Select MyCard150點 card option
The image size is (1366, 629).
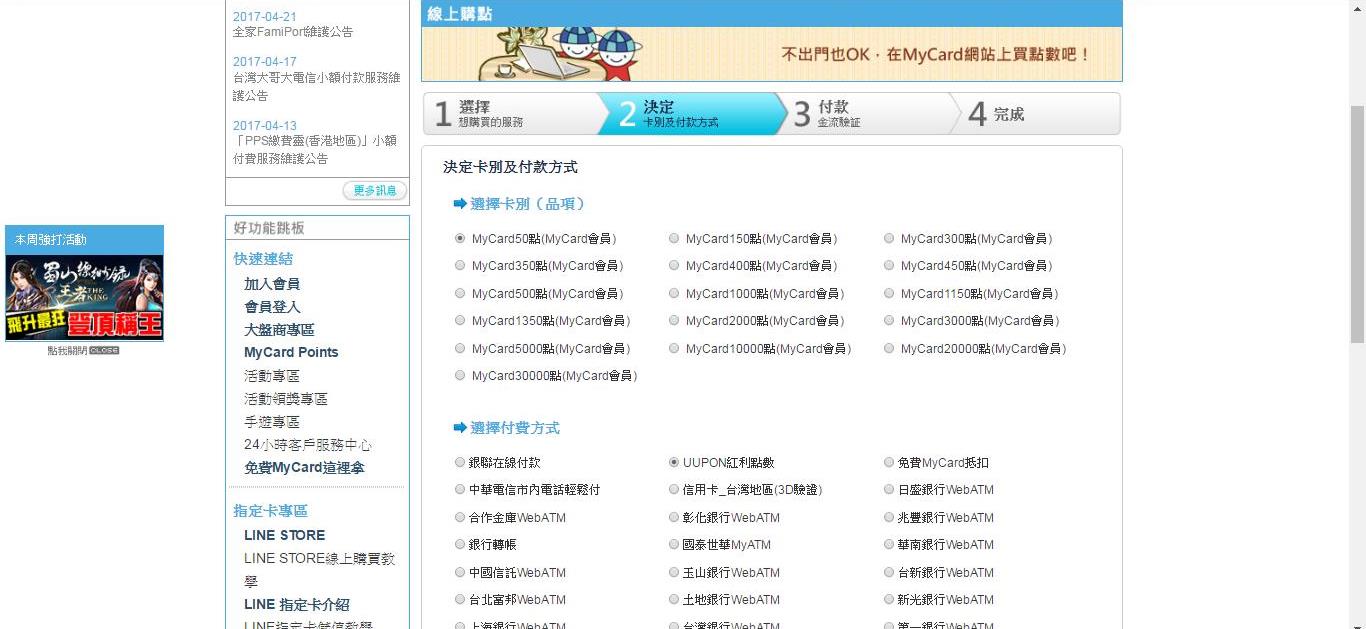[x=674, y=239]
